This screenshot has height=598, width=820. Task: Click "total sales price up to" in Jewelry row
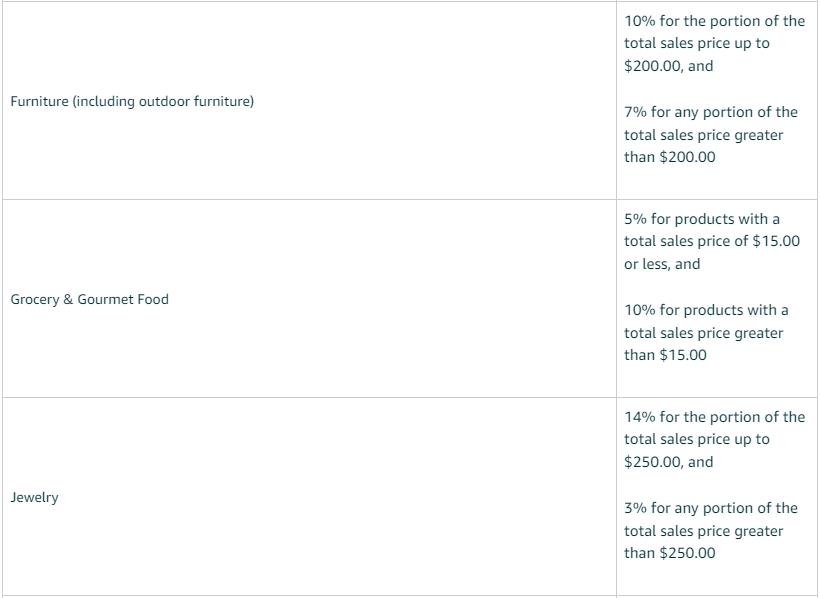click(697, 439)
